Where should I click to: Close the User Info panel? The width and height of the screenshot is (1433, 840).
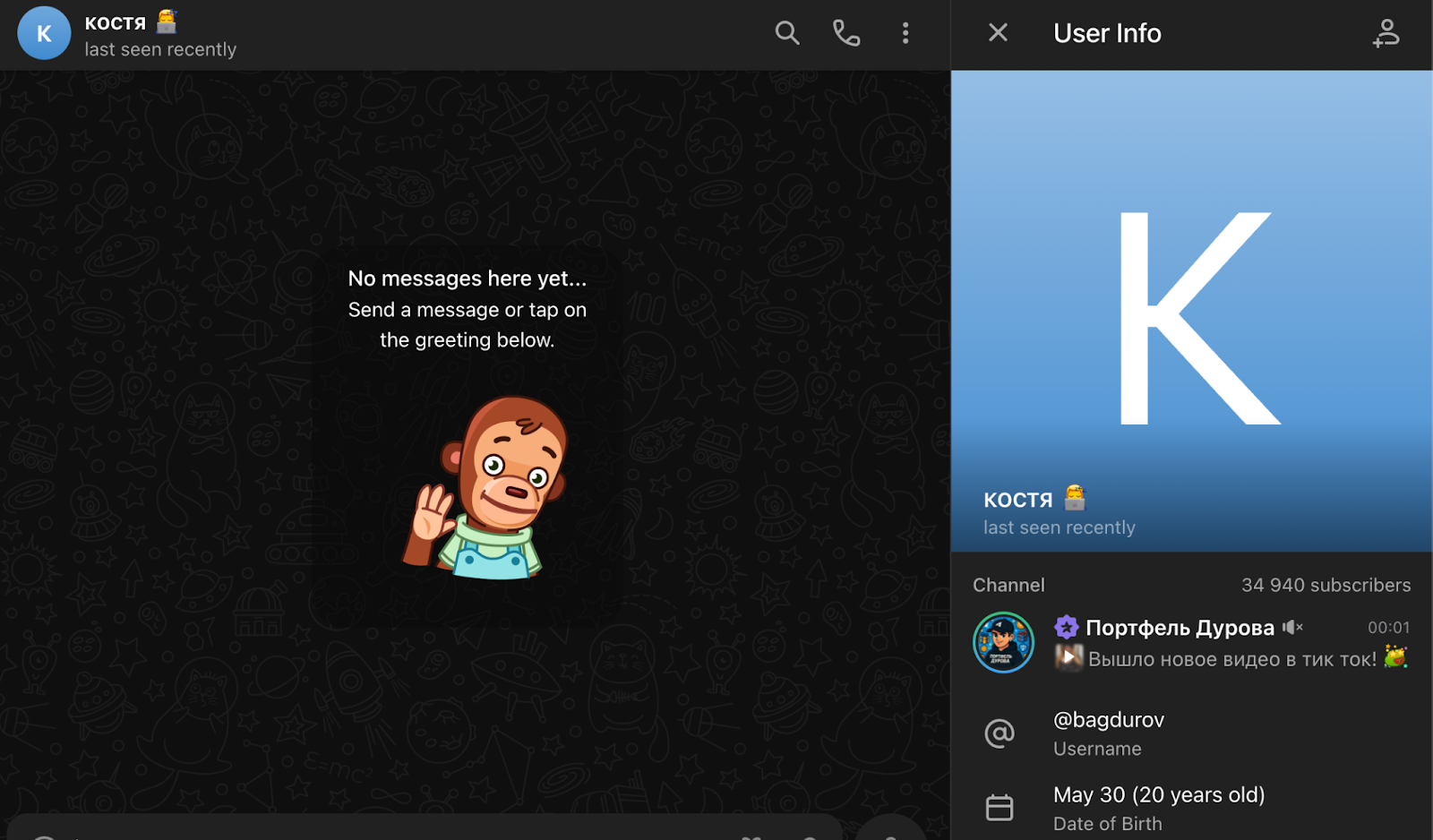(x=998, y=33)
